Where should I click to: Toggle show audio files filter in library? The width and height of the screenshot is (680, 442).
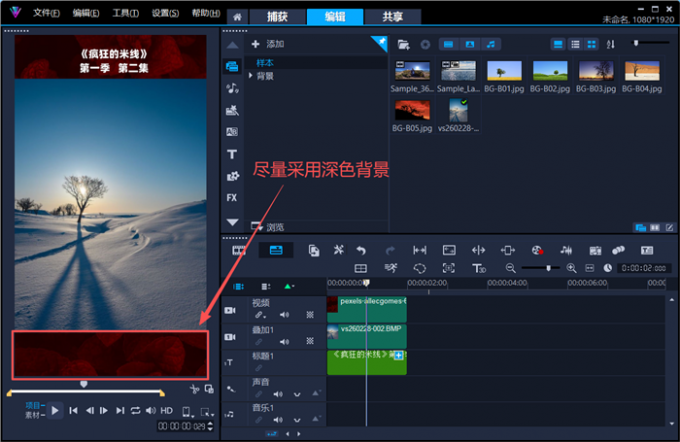click(491, 44)
